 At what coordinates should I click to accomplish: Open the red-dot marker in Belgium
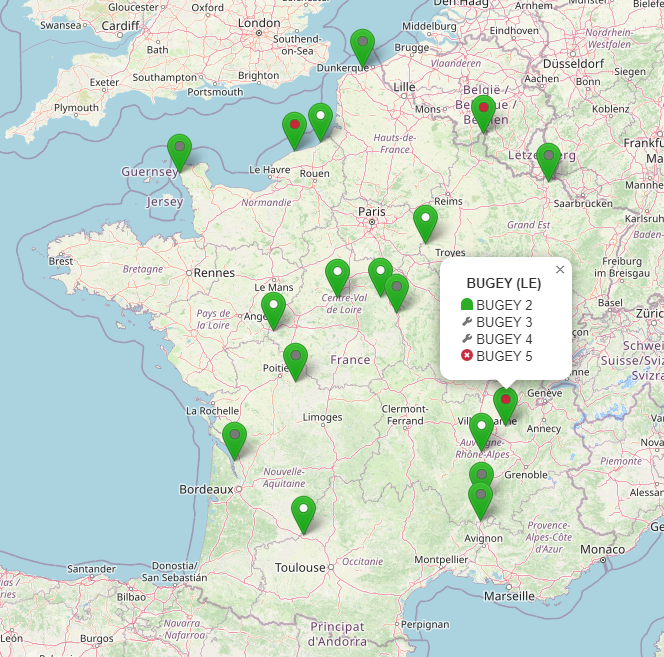click(x=484, y=114)
